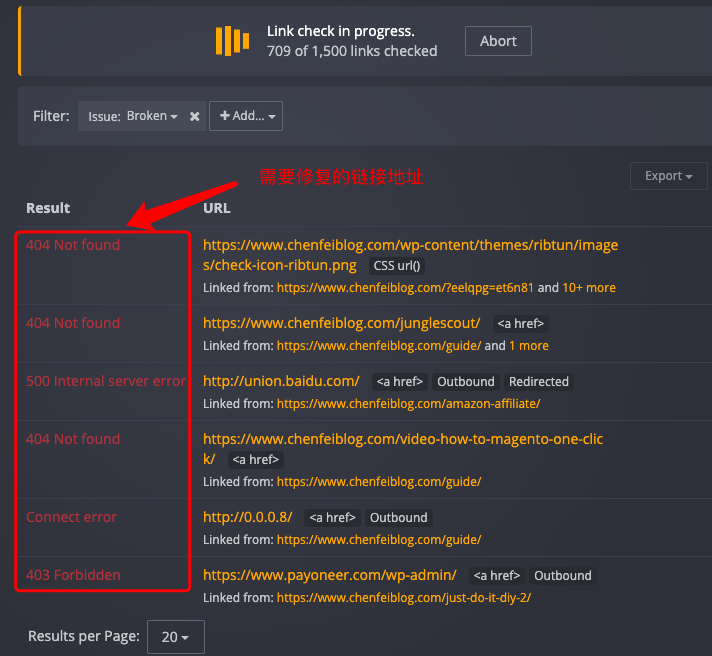Click the Link check in progress text
Viewport: 712px width, 656px height.
click(x=341, y=31)
